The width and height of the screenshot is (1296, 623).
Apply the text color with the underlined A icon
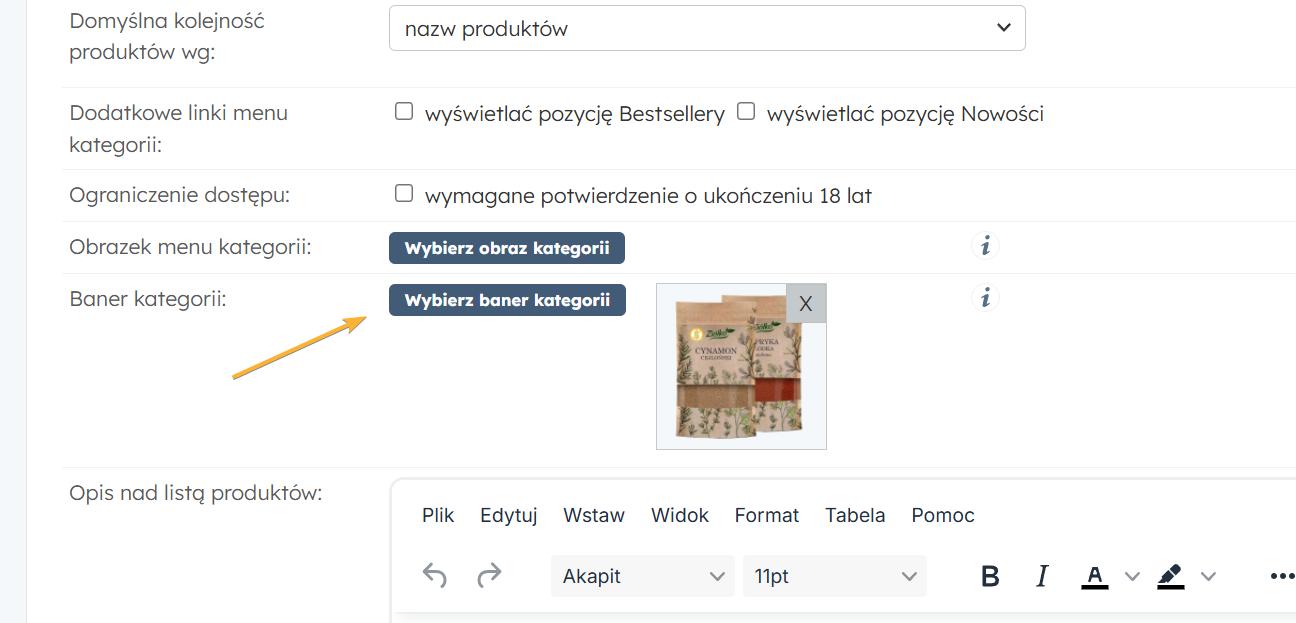[1095, 576]
